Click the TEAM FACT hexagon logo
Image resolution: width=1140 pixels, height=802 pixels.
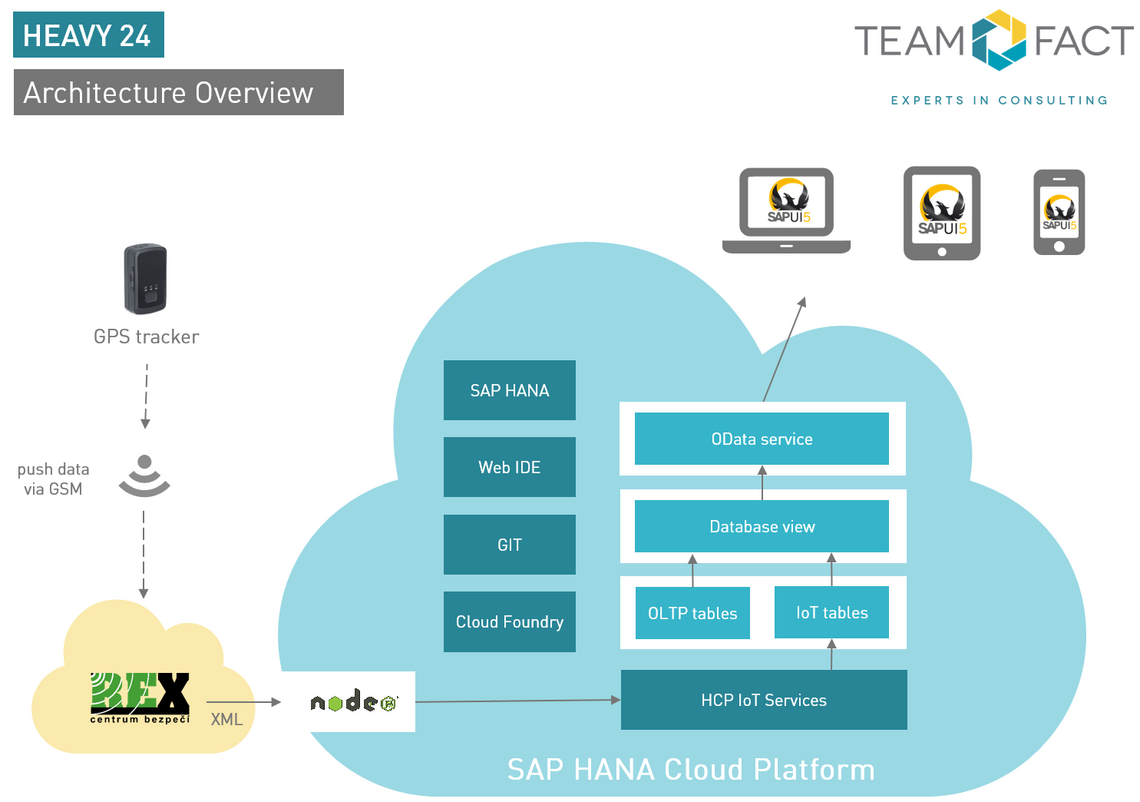[x=999, y=40]
